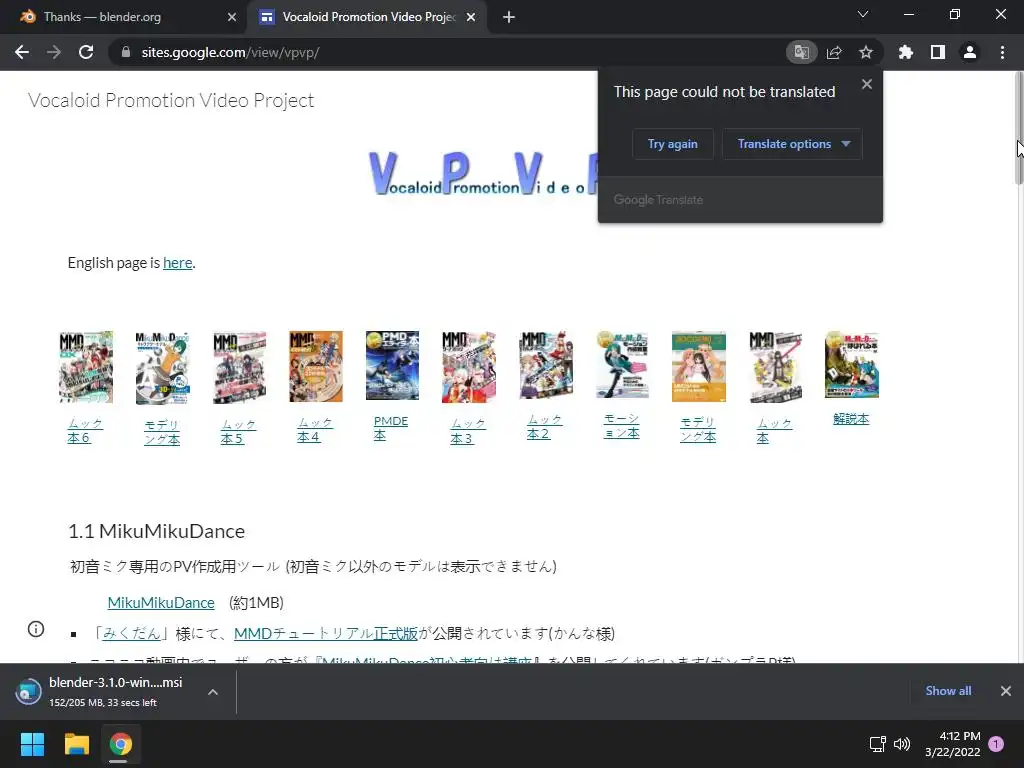Click the address bar URL
Image resolution: width=1024 pixels, height=768 pixels.
(230, 52)
